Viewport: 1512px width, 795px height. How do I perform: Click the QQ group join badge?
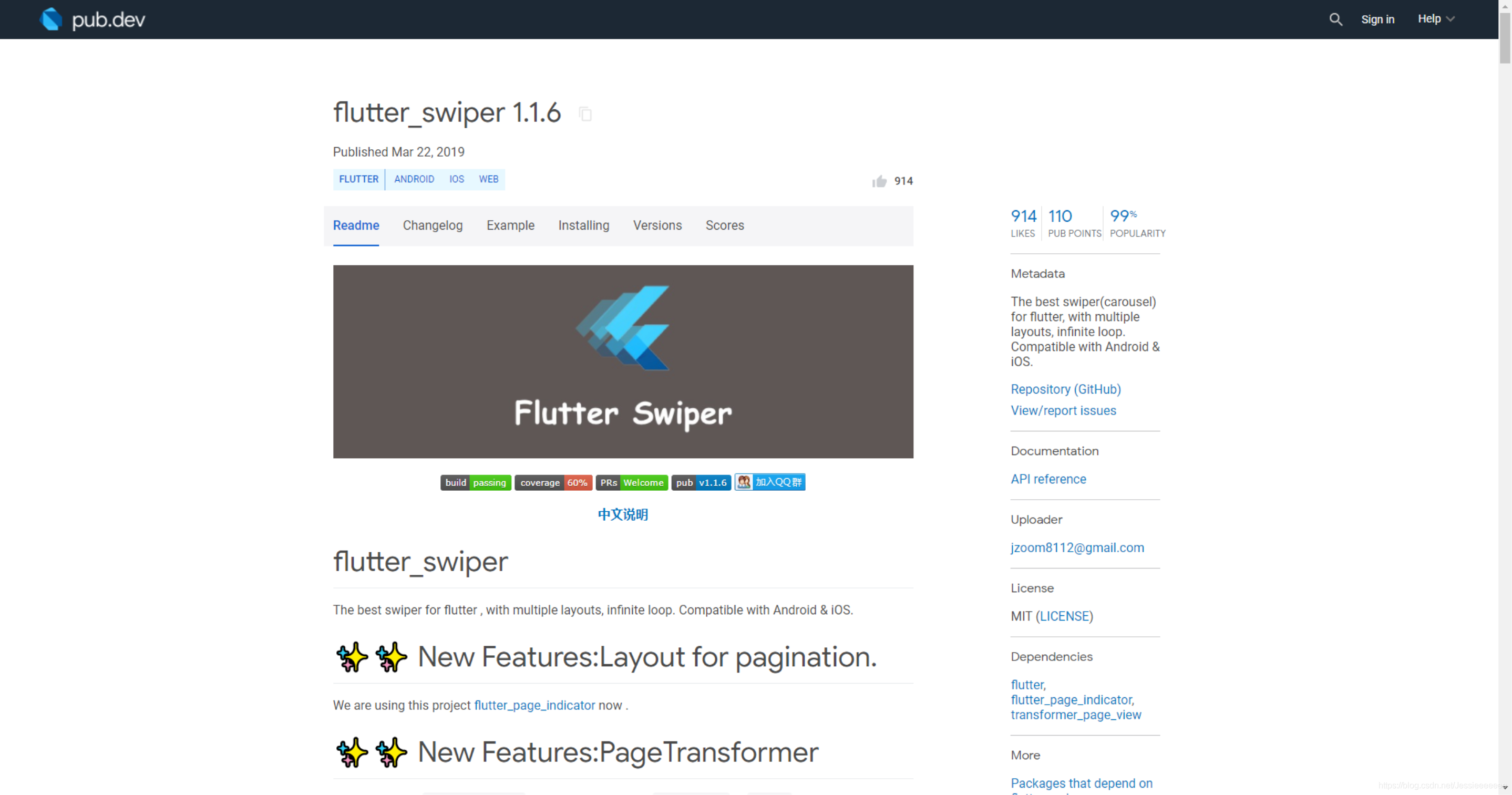coord(770,482)
